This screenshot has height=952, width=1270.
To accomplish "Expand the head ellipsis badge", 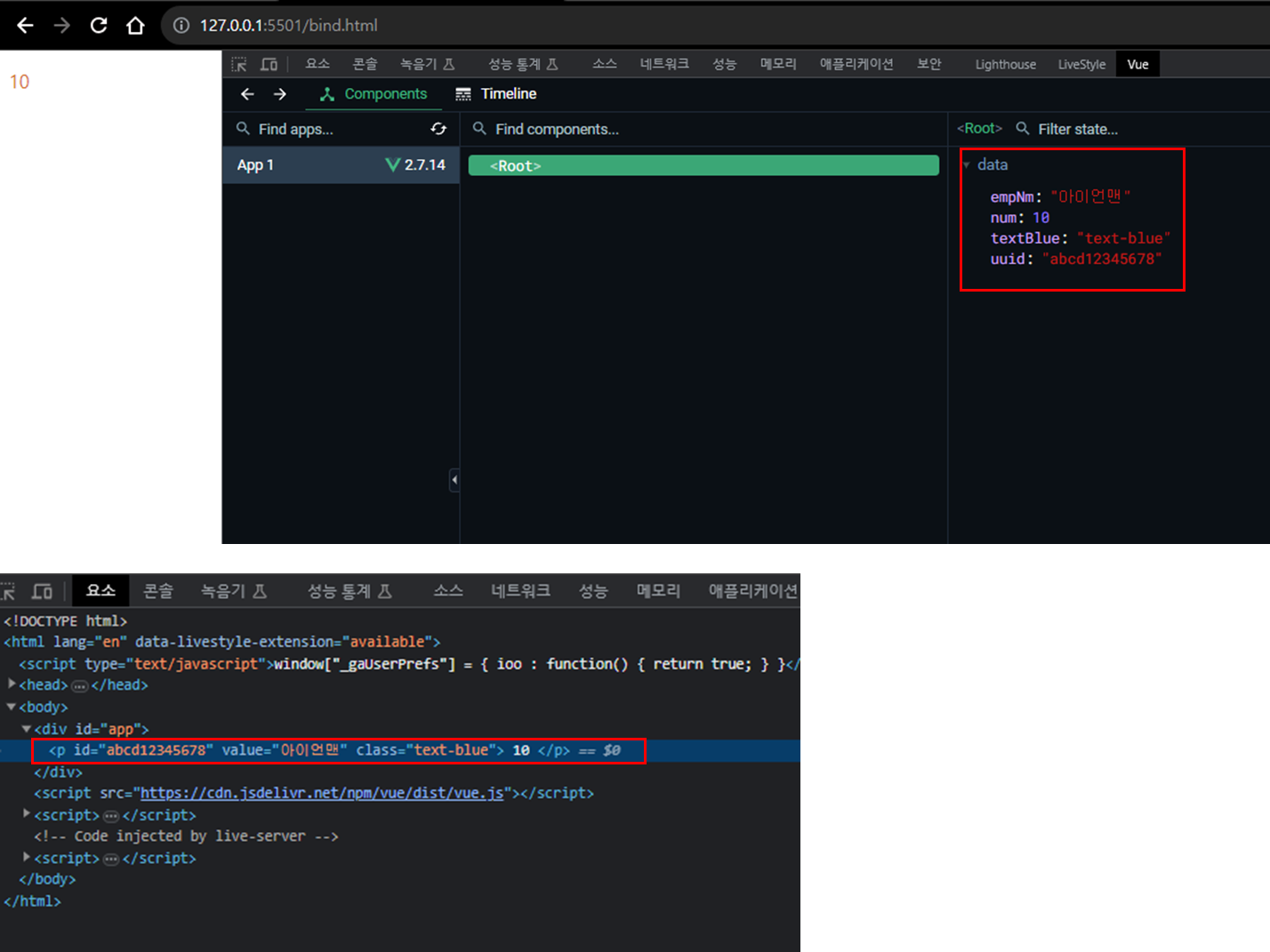I will tap(79, 686).
